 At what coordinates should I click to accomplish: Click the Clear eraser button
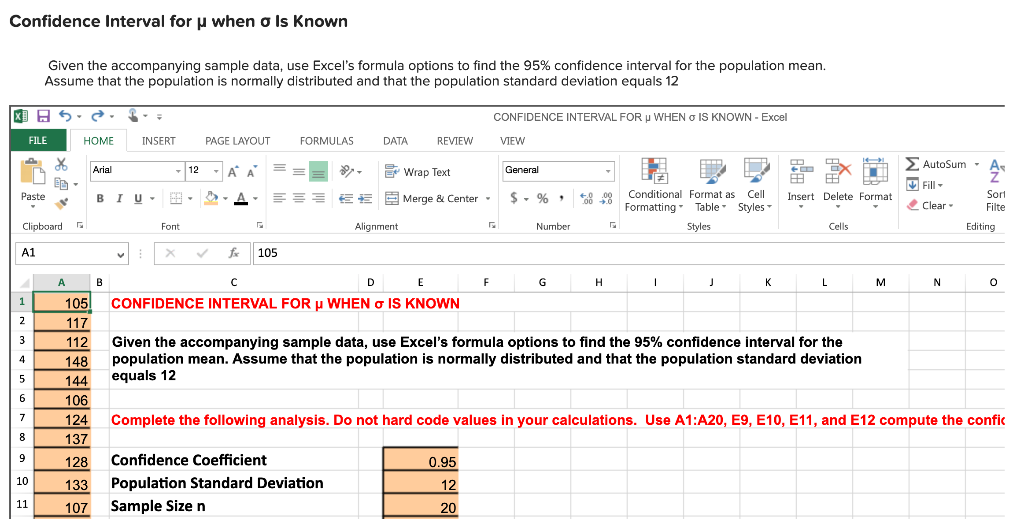[931, 205]
